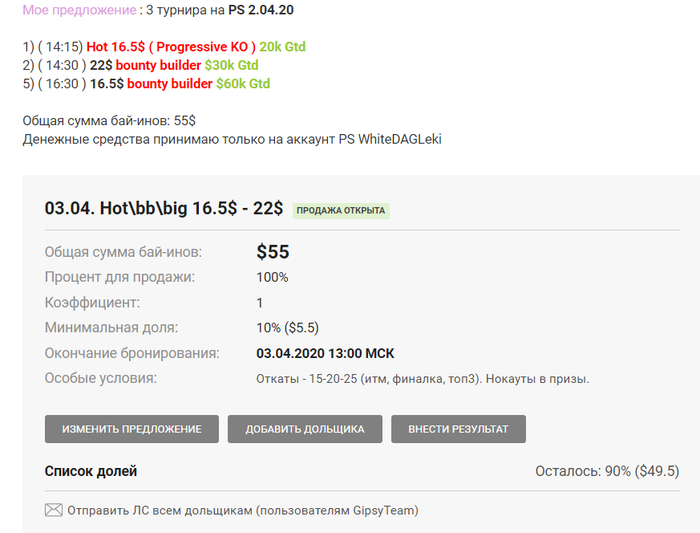Click the '100%' sale percent value
Screen dimensions: 700x533
272,277
